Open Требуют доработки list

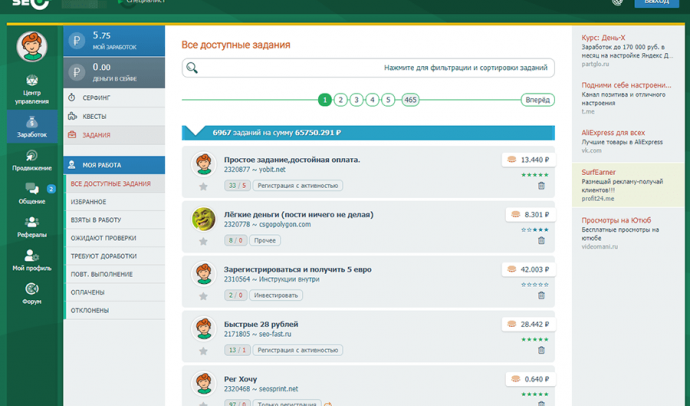click(x=115, y=256)
